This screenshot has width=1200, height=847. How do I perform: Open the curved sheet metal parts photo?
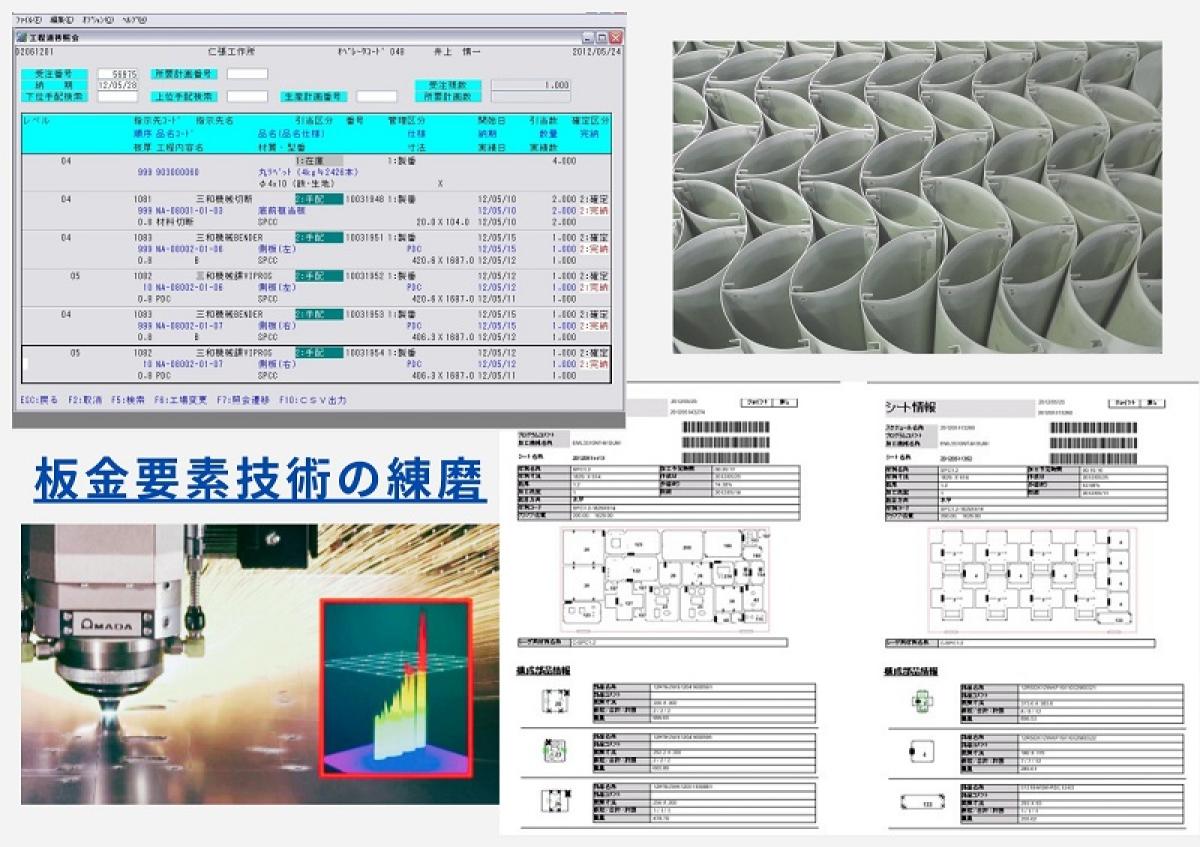click(x=916, y=197)
